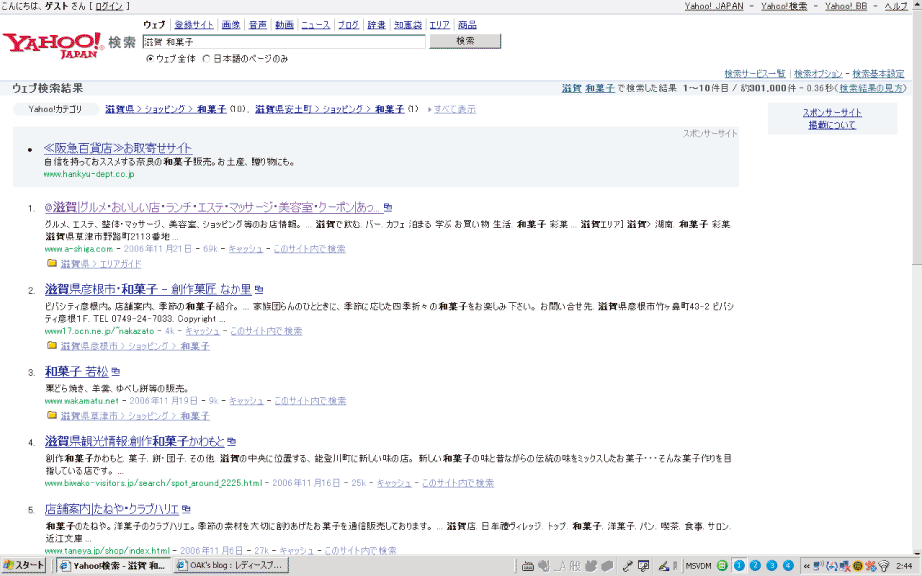Expand Yahoo categories with すべて表示

coord(455,109)
